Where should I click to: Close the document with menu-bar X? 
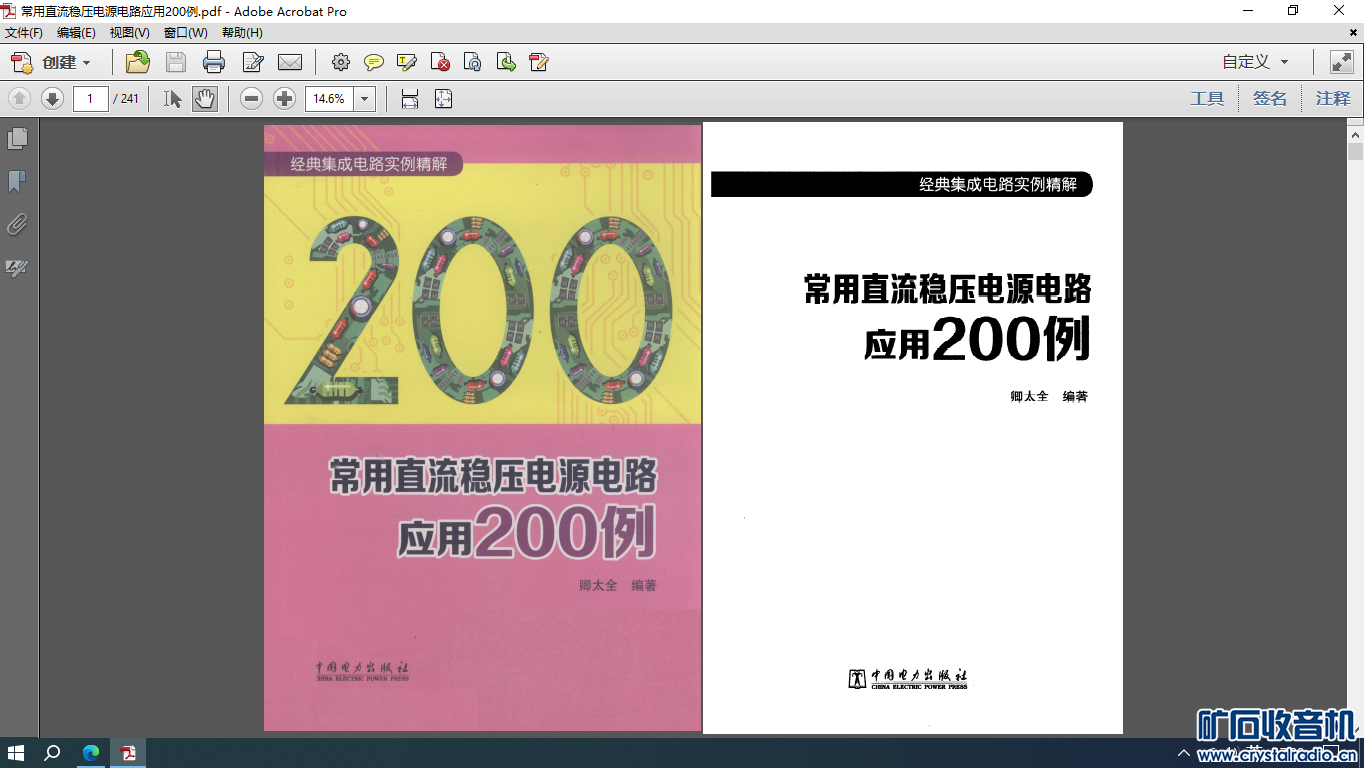(x=1353, y=33)
